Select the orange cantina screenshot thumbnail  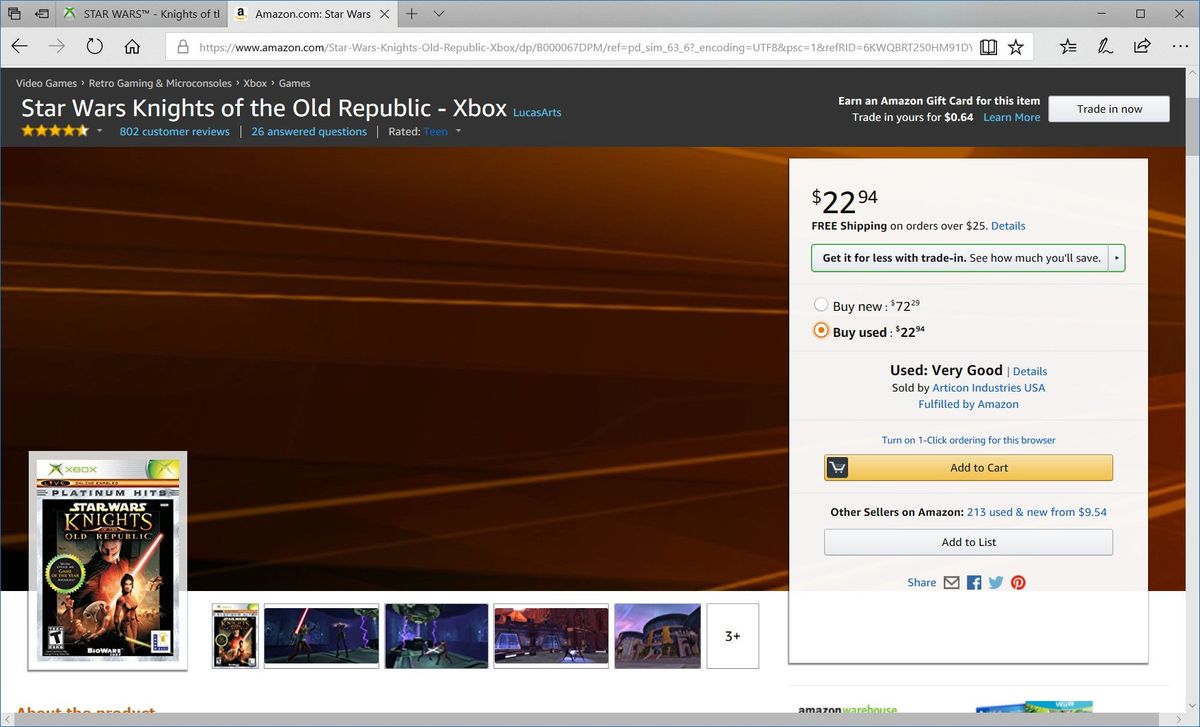pyautogui.click(x=551, y=636)
